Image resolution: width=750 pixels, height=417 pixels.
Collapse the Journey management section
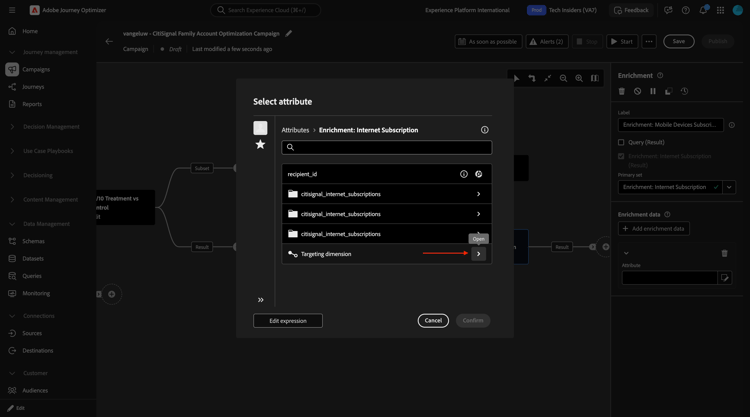pyautogui.click(x=12, y=52)
